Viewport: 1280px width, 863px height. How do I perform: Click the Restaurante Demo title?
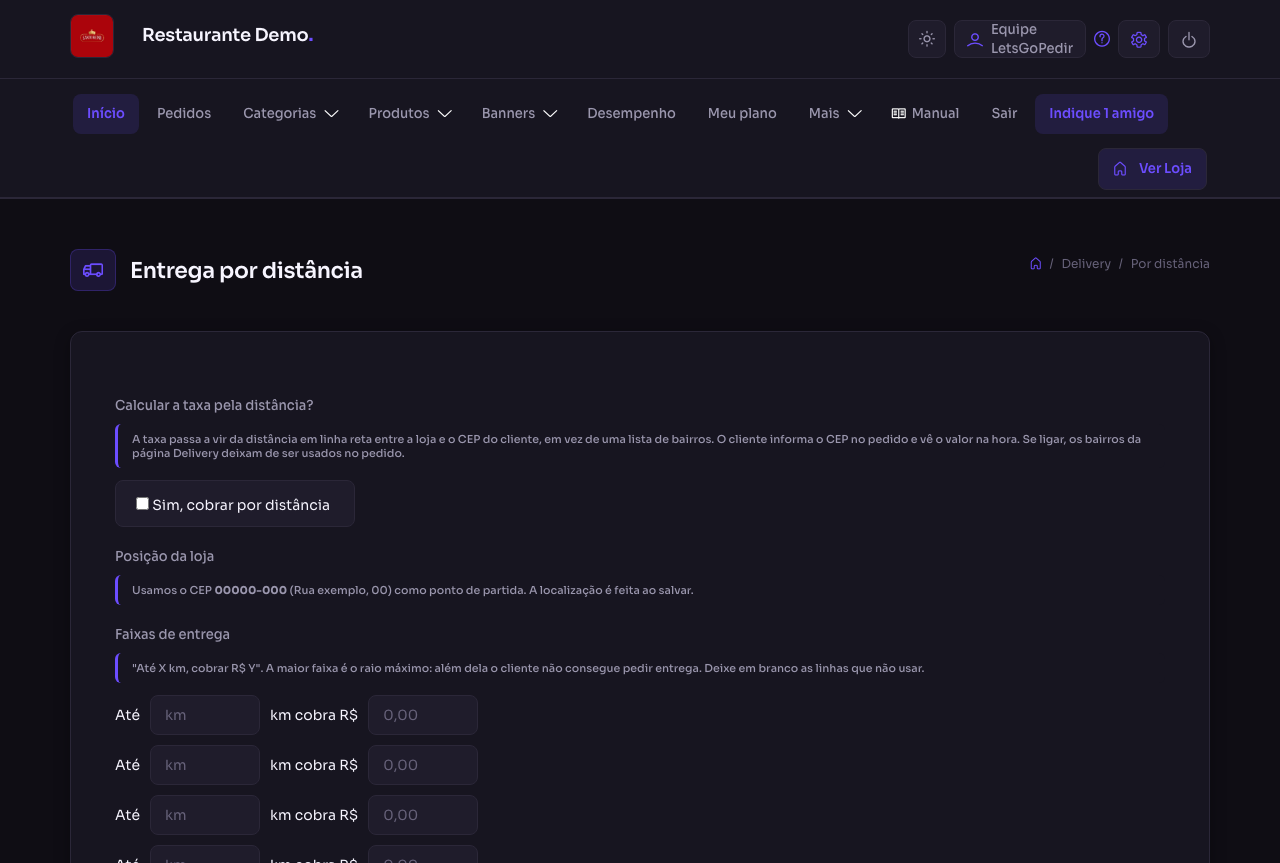click(228, 35)
